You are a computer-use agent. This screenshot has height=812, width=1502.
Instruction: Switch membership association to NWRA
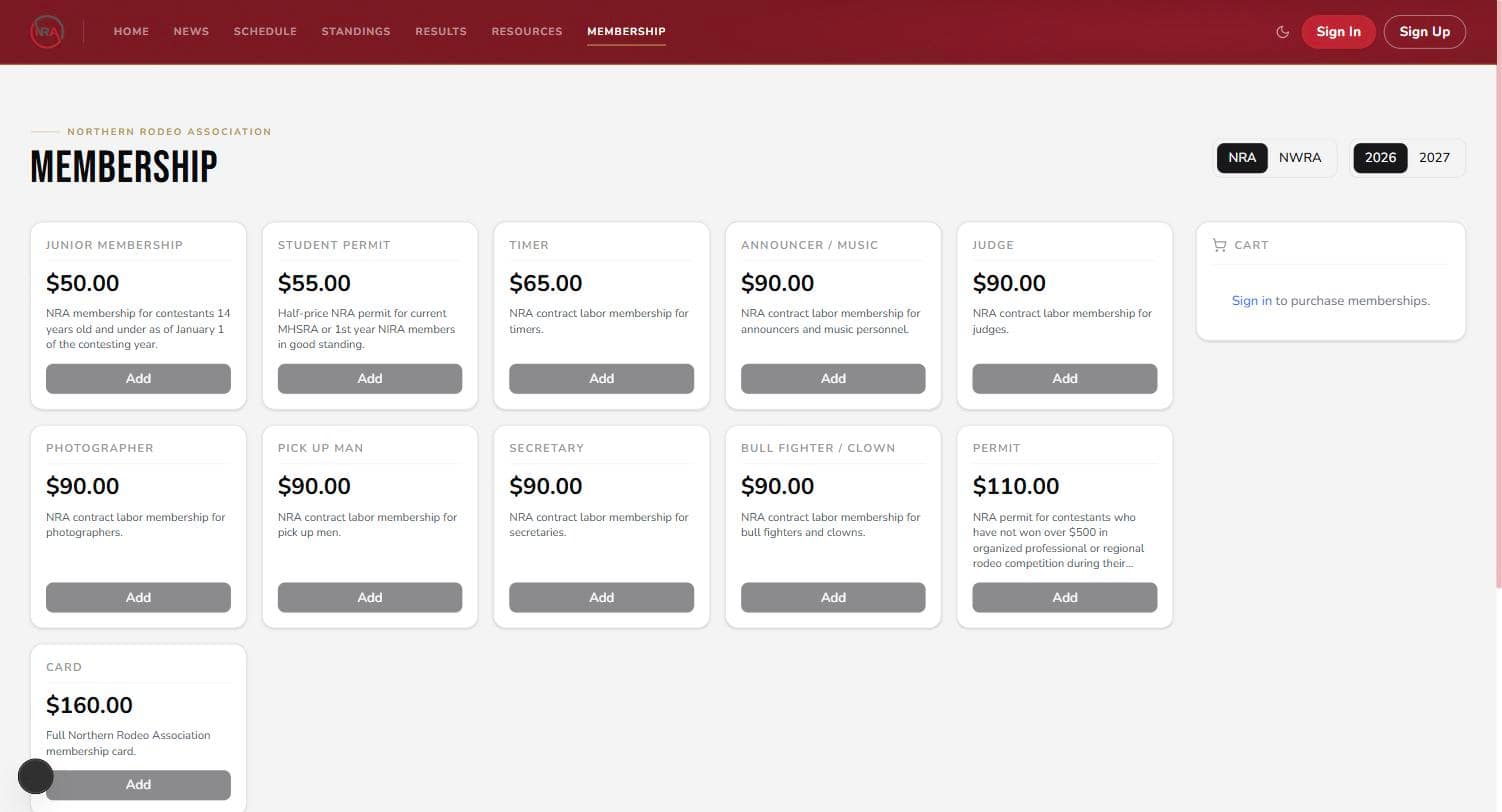point(1300,158)
